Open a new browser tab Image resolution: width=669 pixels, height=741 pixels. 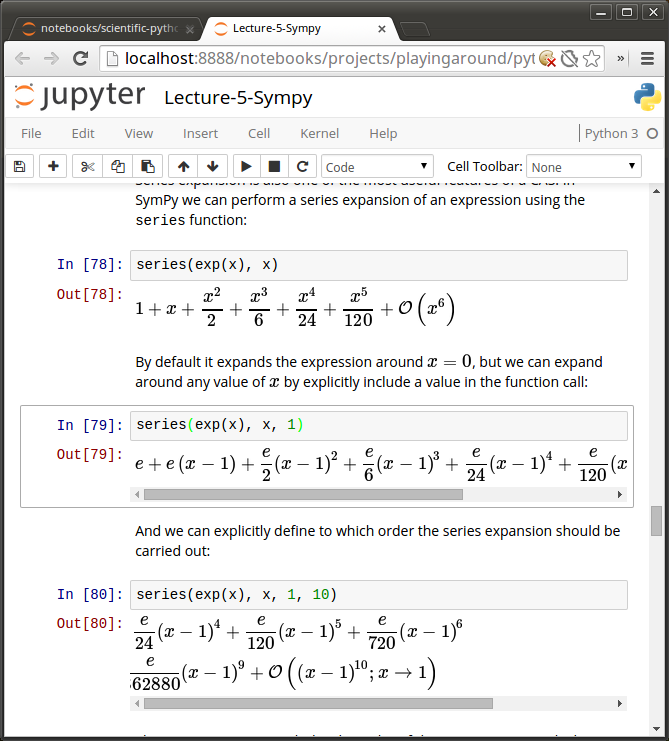tap(414, 29)
